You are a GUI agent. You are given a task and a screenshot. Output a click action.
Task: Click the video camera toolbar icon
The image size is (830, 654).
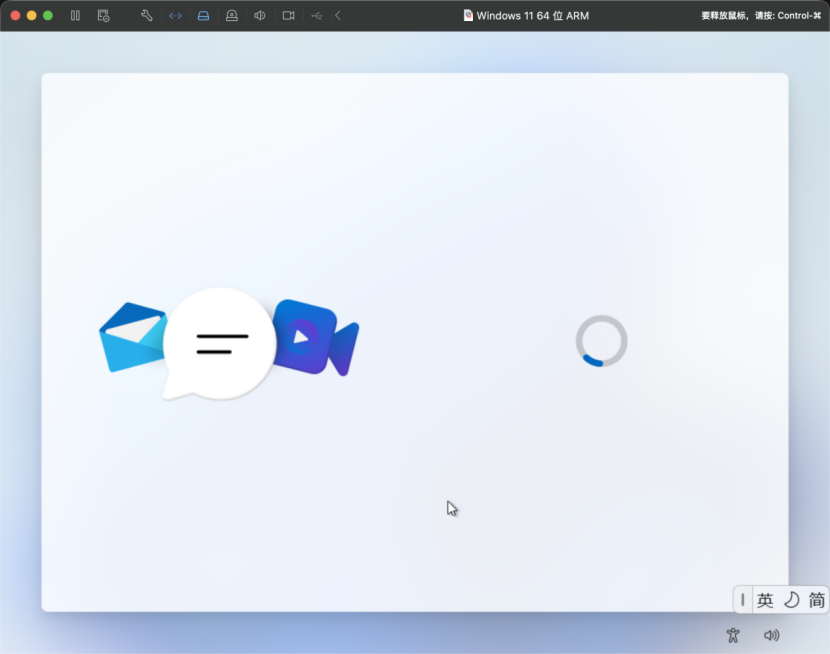(x=288, y=15)
